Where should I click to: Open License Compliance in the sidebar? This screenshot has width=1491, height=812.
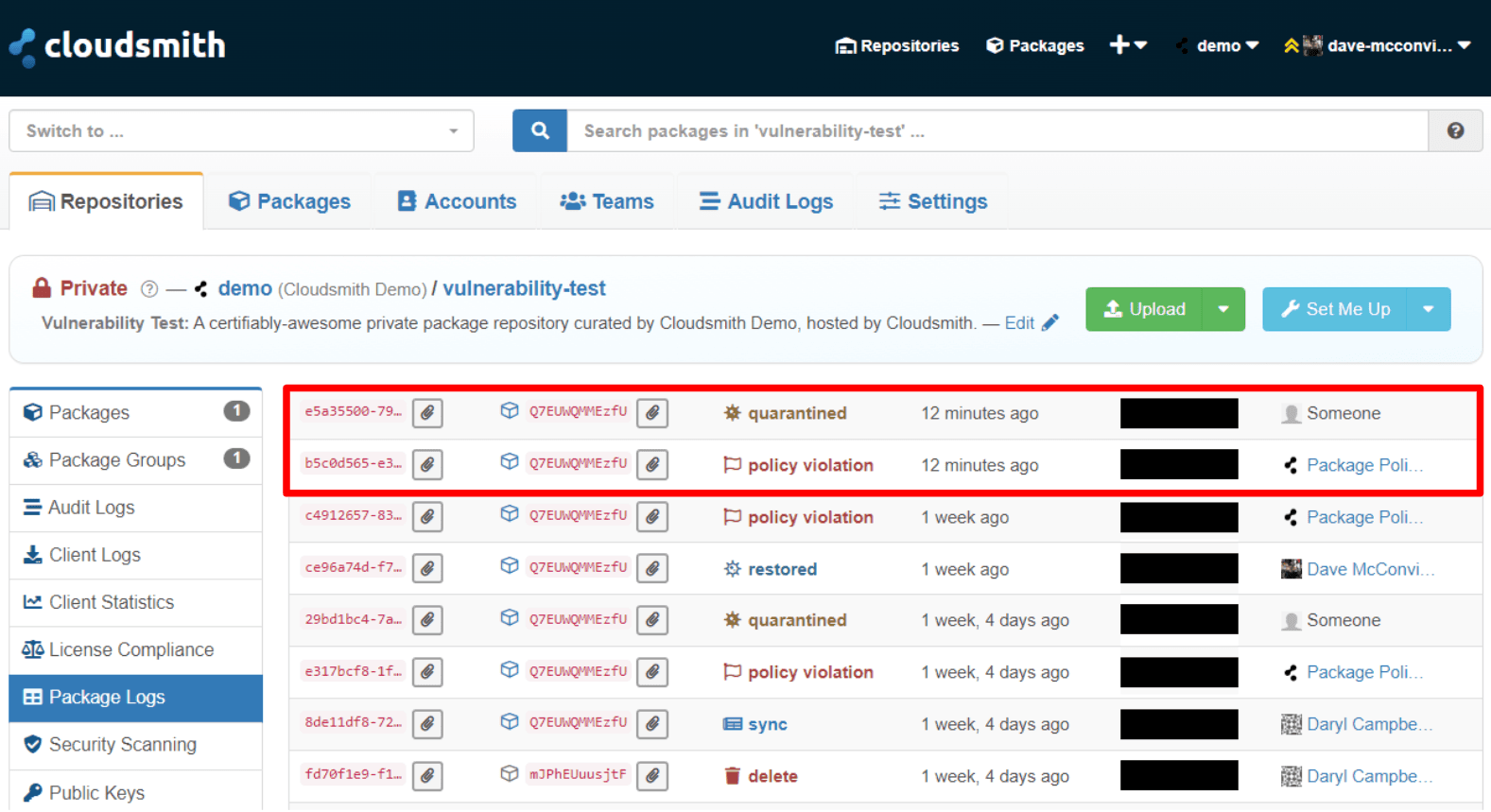click(x=130, y=650)
